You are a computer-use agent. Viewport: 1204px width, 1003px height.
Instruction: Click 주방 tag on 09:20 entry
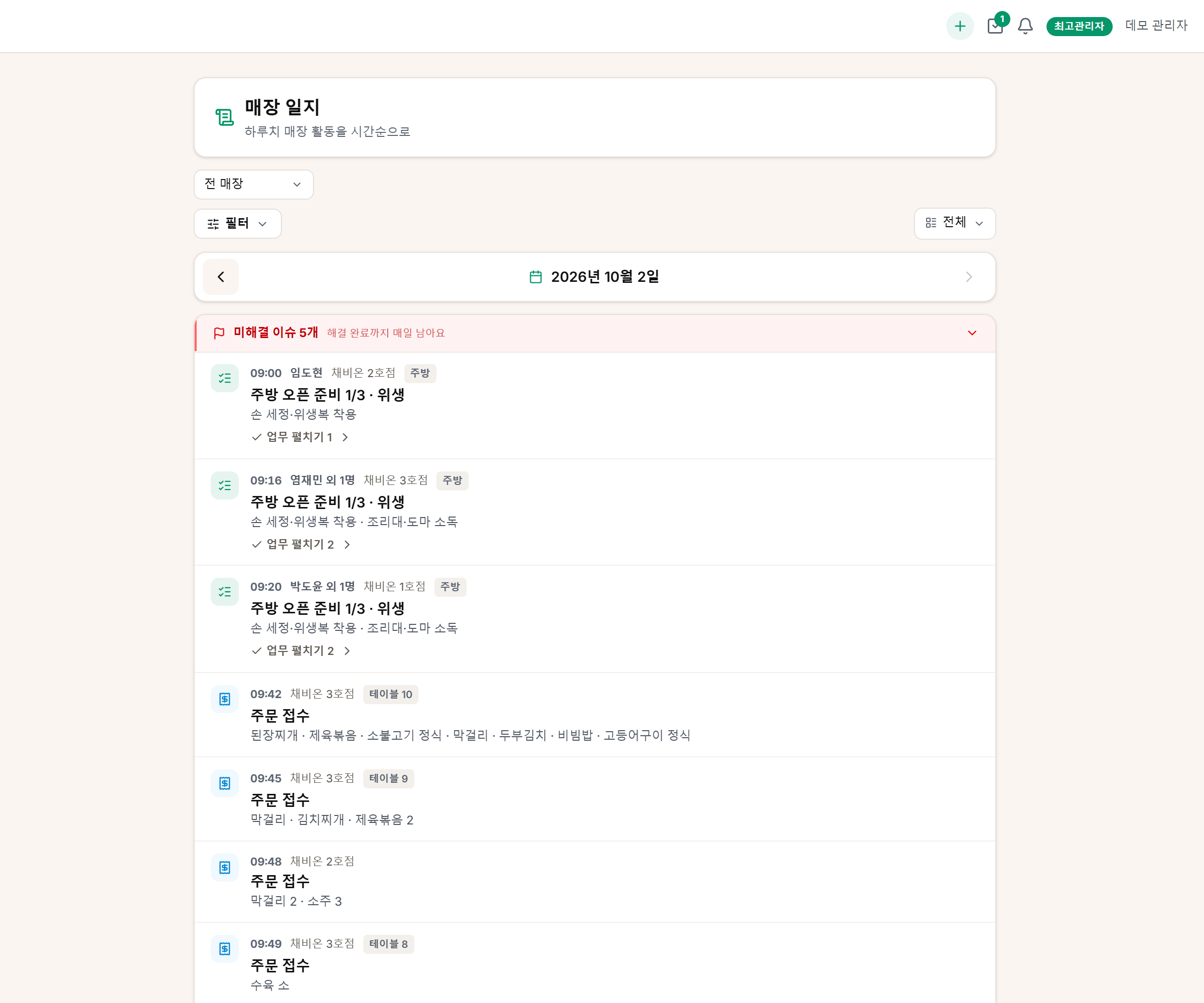pyautogui.click(x=450, y=587)
